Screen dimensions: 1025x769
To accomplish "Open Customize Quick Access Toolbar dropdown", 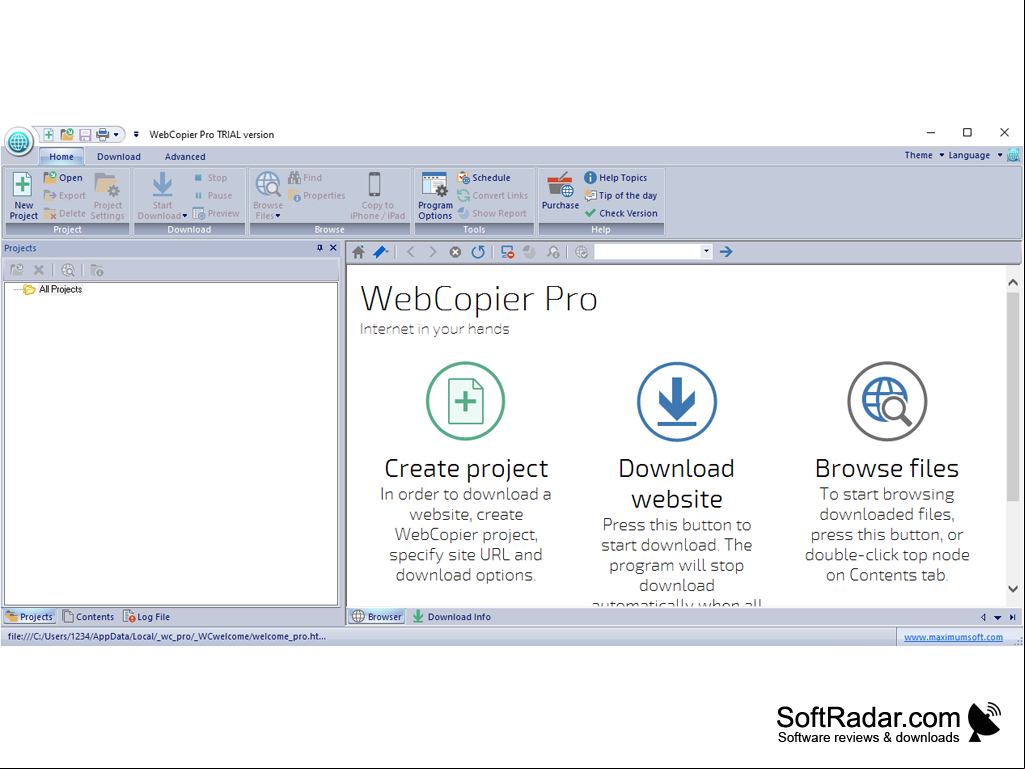I will (x=136, y=135).
